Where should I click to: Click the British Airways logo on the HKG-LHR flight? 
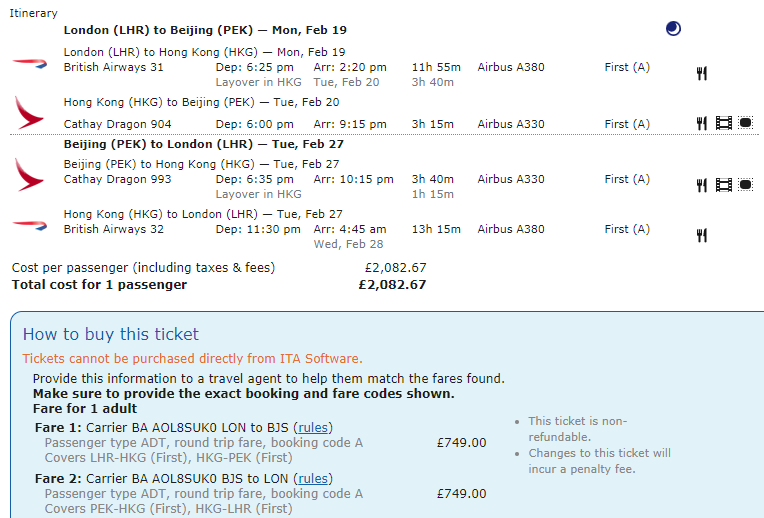29,223
